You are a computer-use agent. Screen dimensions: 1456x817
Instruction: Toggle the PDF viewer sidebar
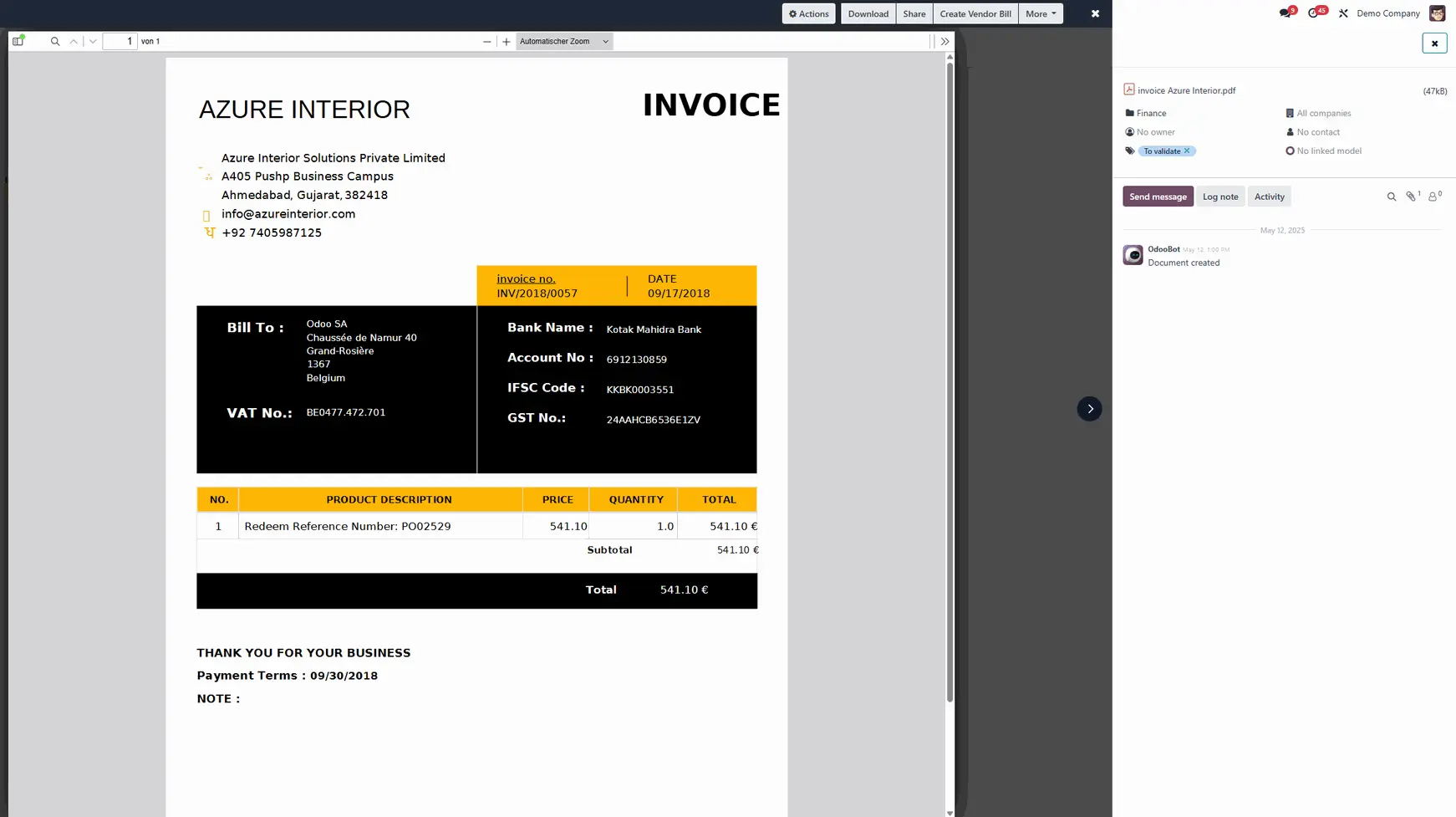(18, 41)
